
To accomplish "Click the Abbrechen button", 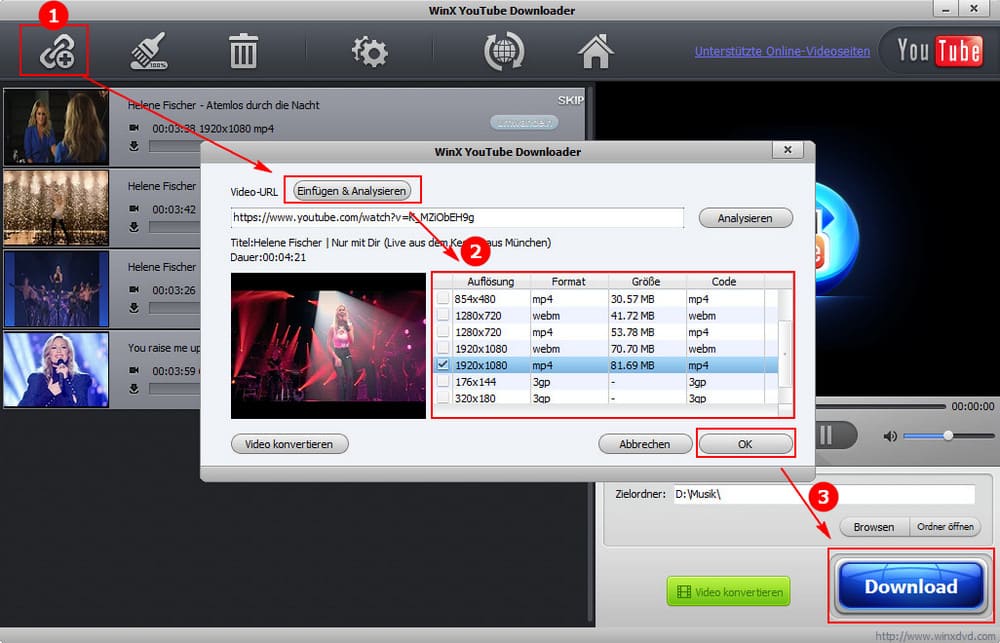I will [x=645, y=444].
